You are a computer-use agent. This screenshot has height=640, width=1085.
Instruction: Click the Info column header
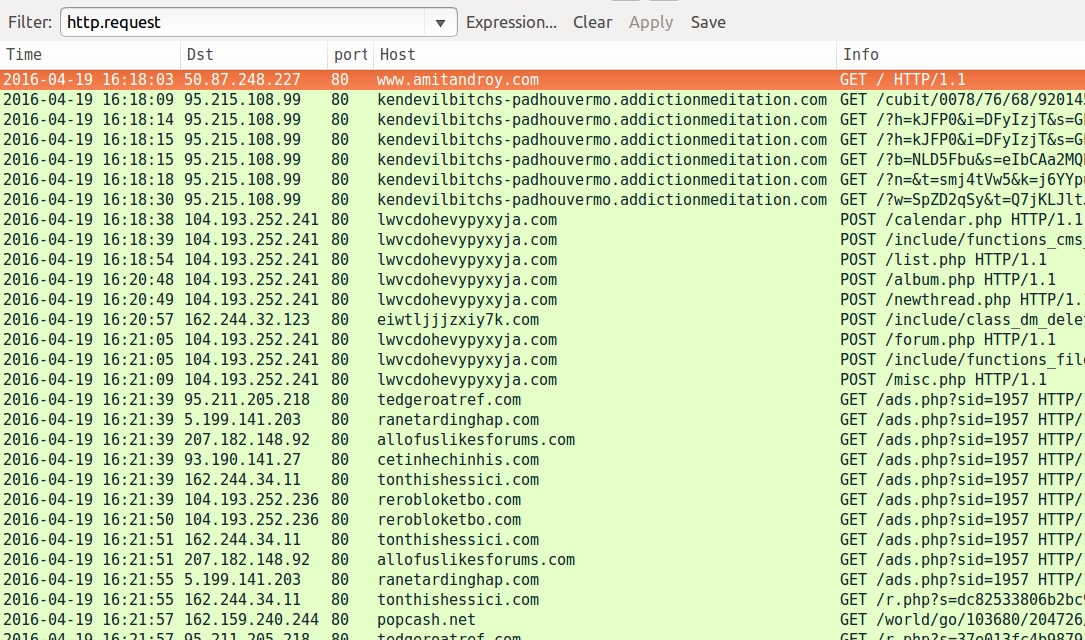(x=960, y=55)
